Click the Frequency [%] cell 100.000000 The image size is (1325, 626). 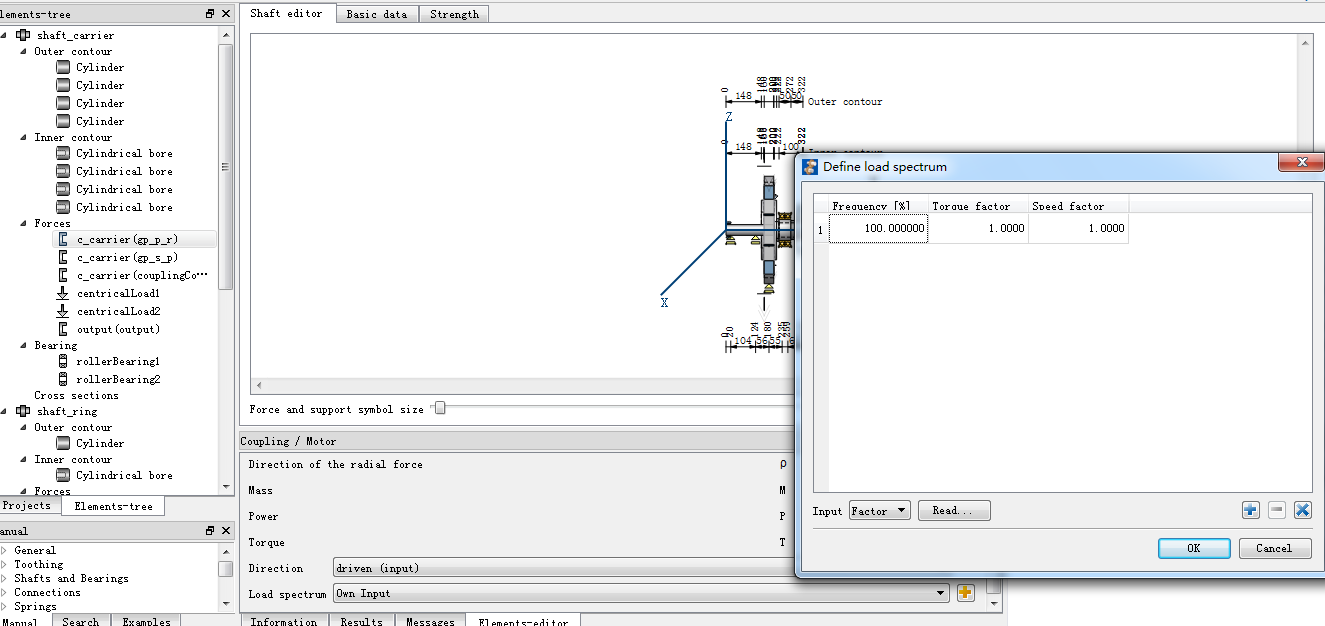pyautogui.click(x=878, y=228)
